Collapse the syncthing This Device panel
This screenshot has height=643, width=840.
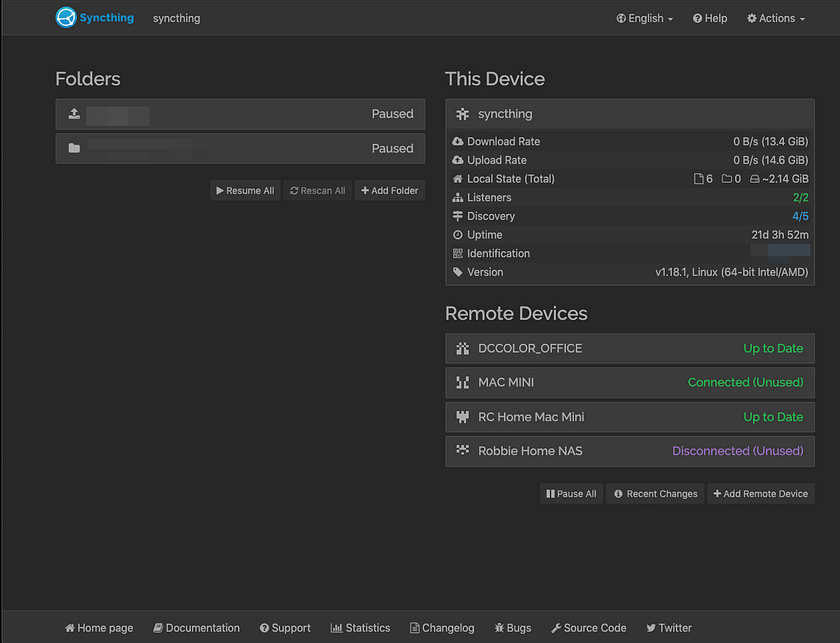click(x=629, y=114)
